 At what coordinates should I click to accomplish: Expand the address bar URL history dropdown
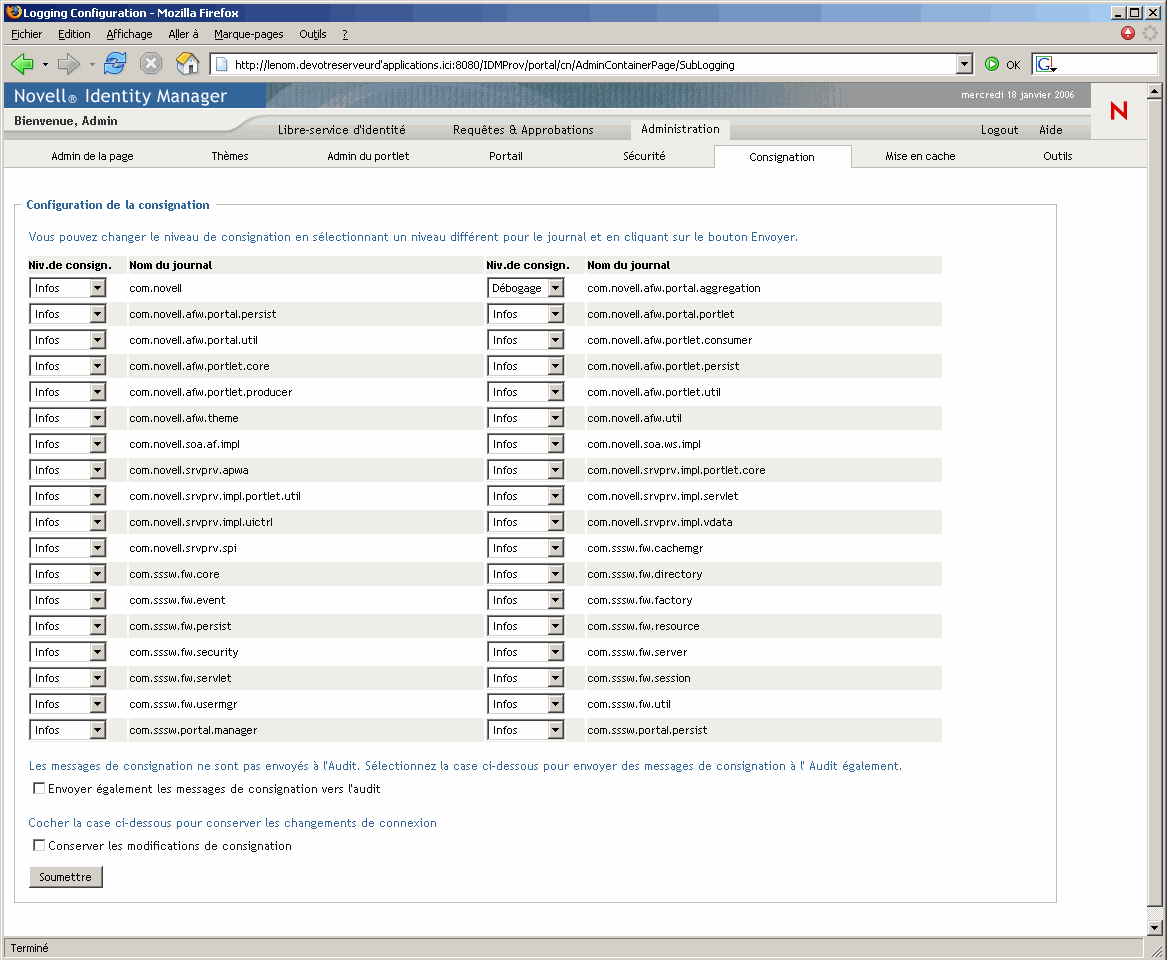coord(964,65)
